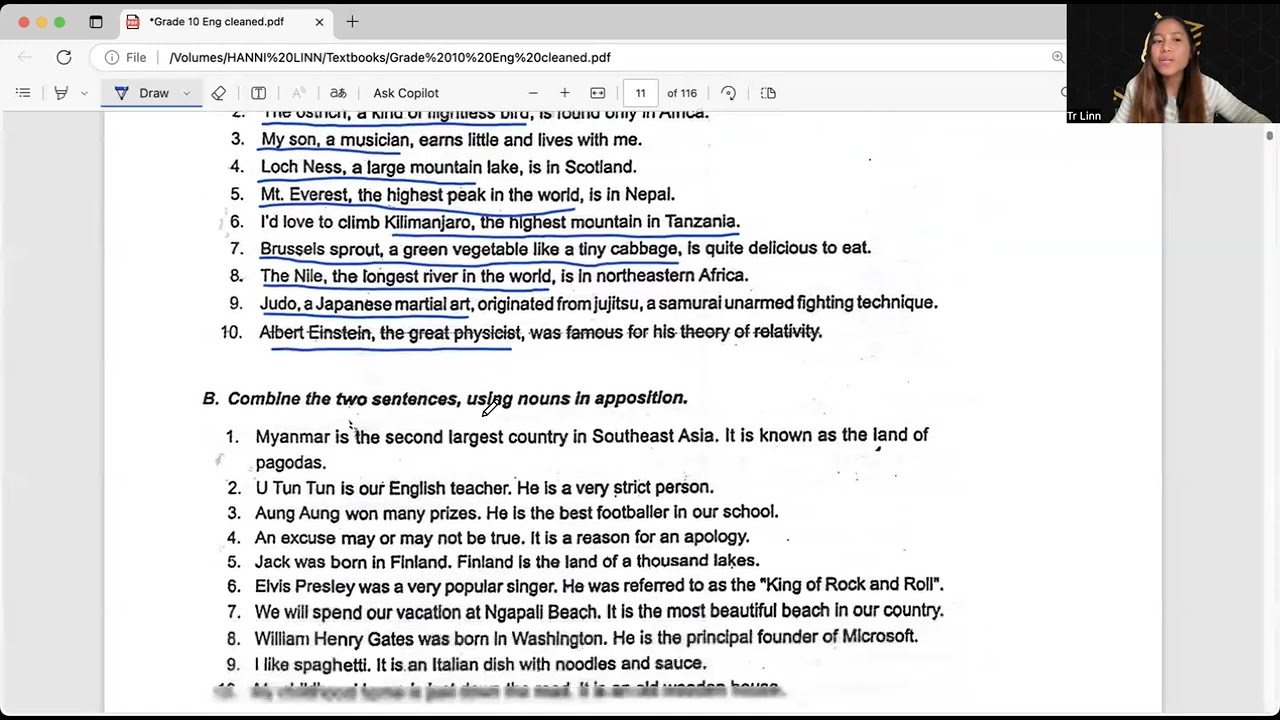The image size is (1280, 720).
Task: Click the 'Myanmar is the second largest country' sentence
Action: pos(591,448)
